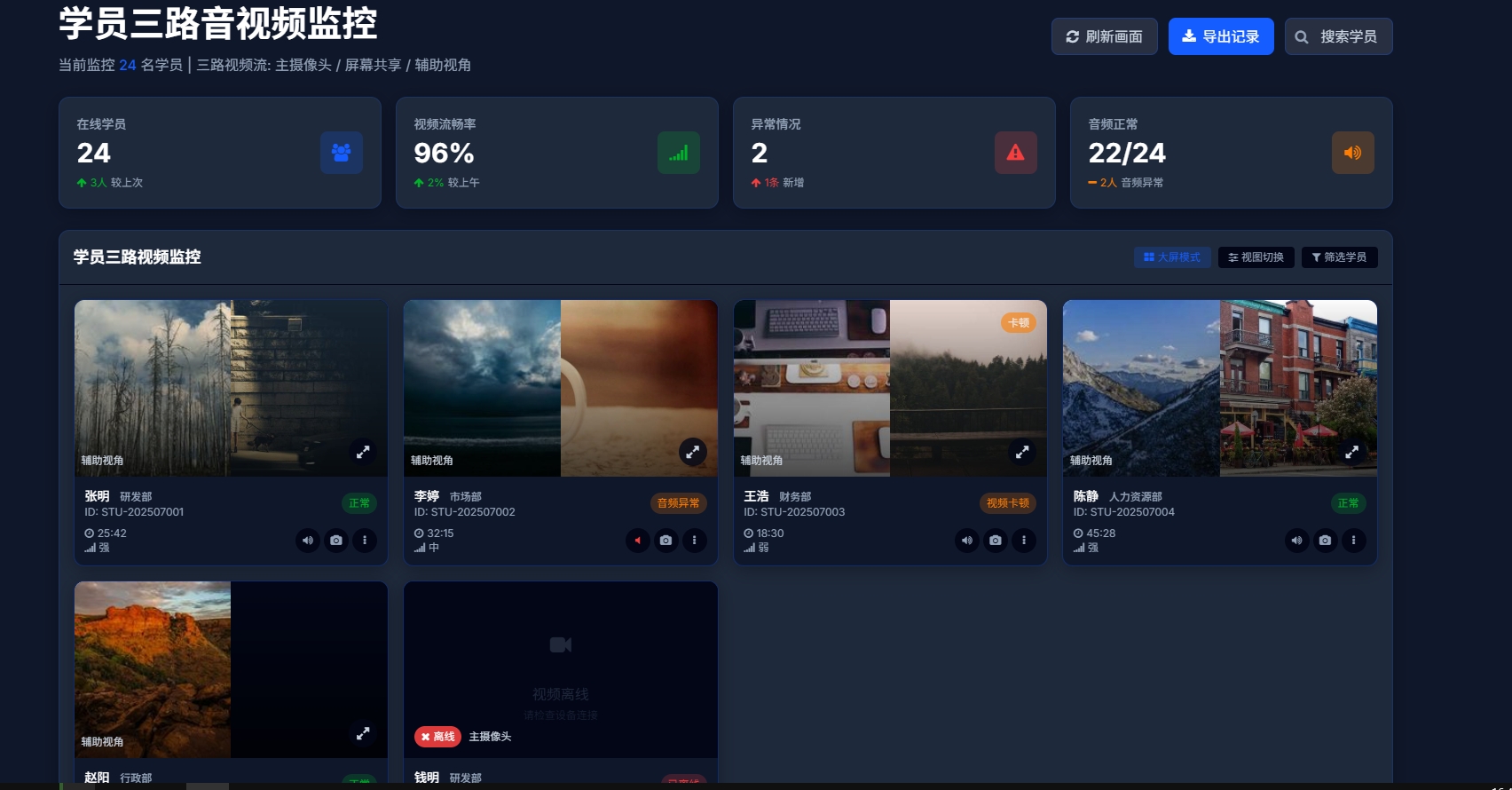Click the 视频流畅率 signal icon
Image resolution: width=1512 pixels, height=790 pixels.
coord(679,153)
